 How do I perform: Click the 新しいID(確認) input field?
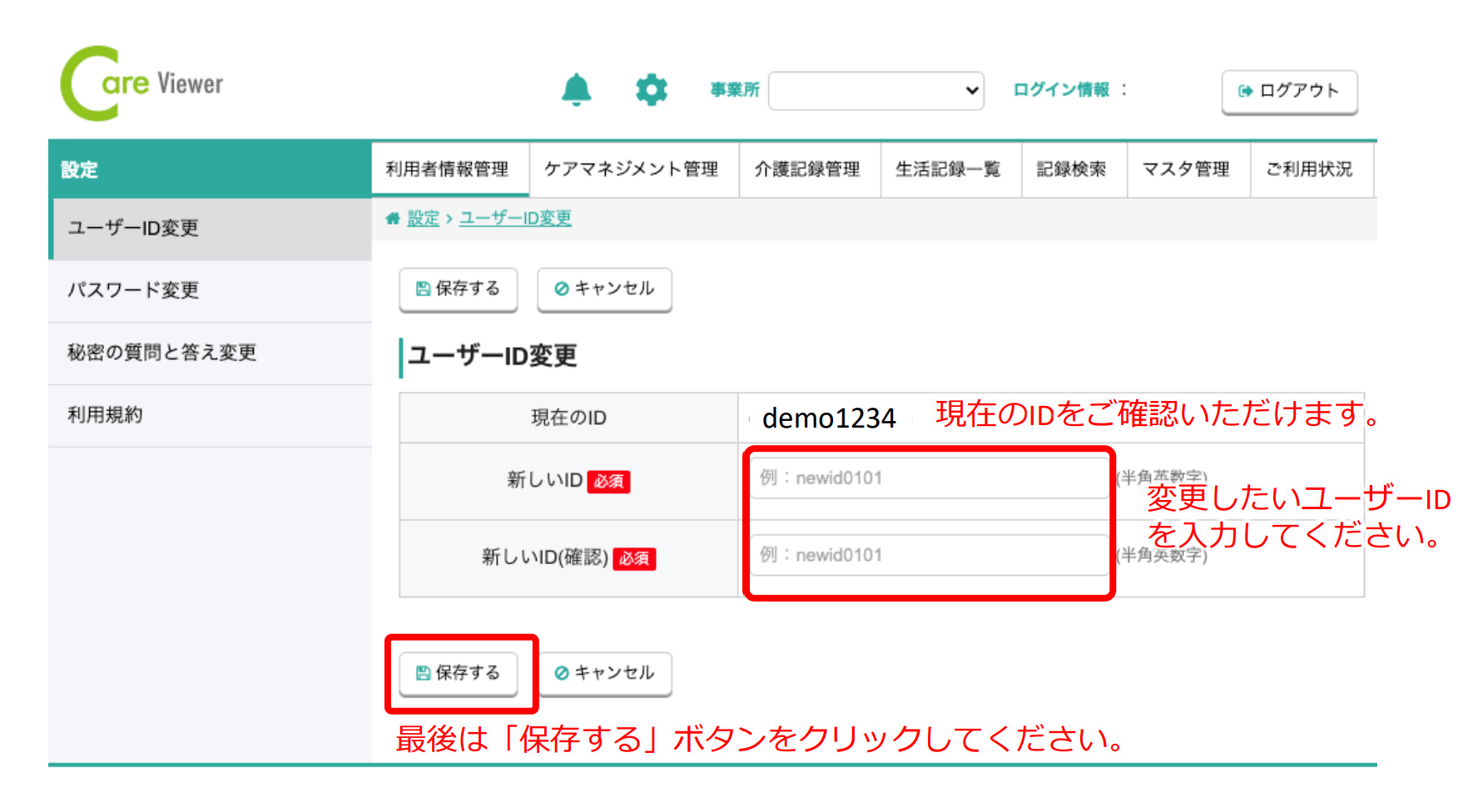(928, 555)
